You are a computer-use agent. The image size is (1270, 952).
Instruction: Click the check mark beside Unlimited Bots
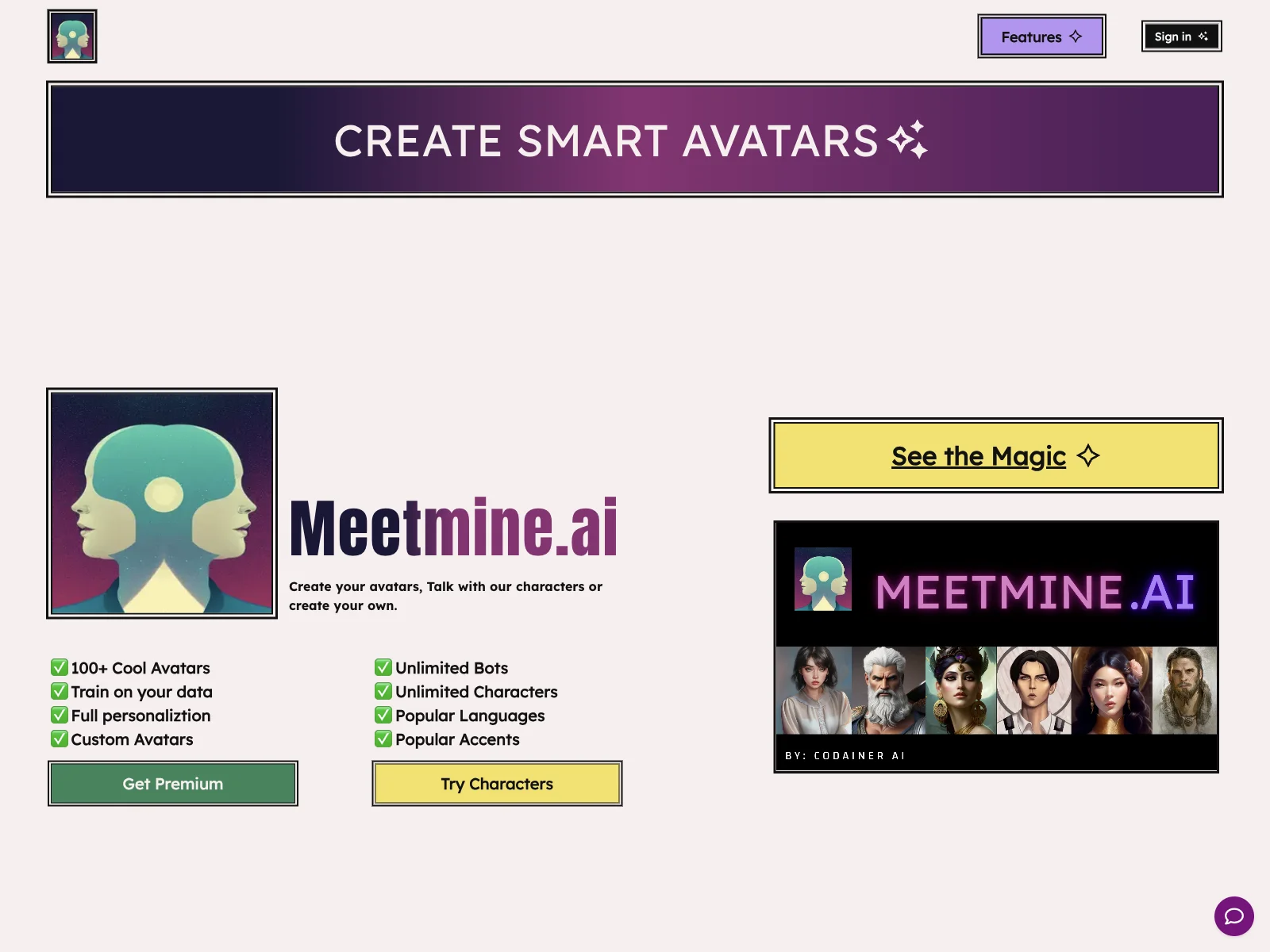click(383, 667)
